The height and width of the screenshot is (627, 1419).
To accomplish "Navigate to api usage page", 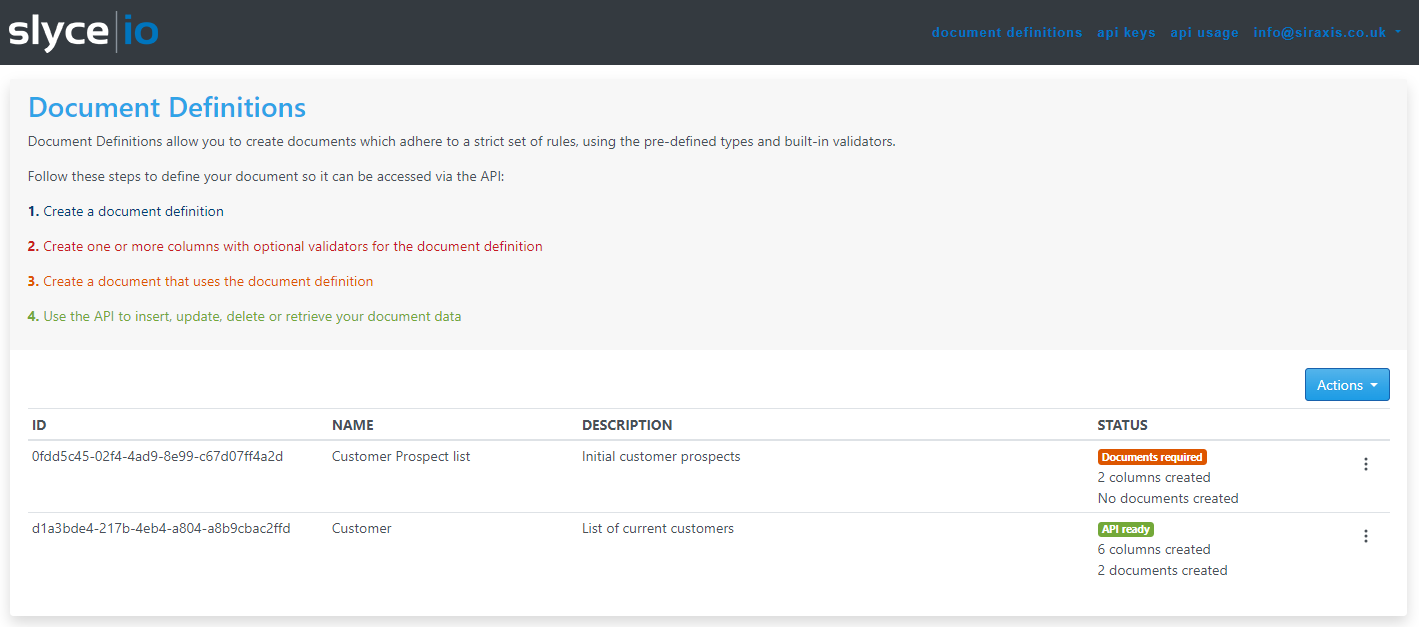I will 1204,32.
